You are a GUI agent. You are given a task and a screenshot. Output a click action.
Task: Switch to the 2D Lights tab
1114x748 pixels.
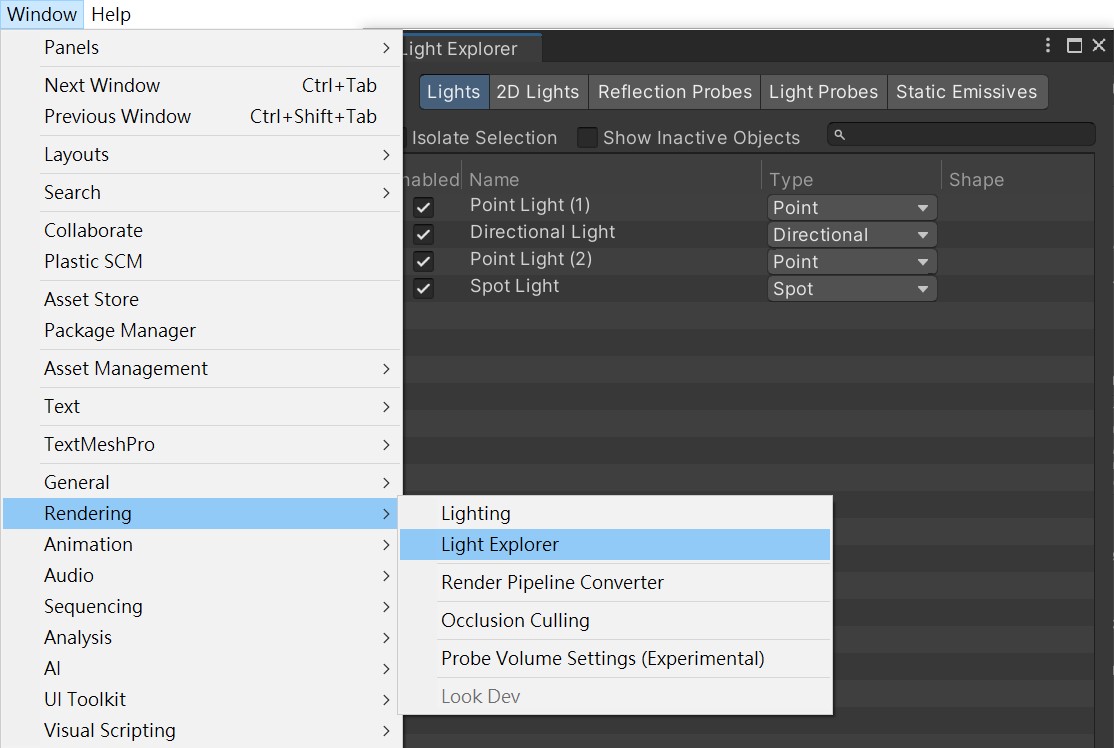click(x=537, y=92)
